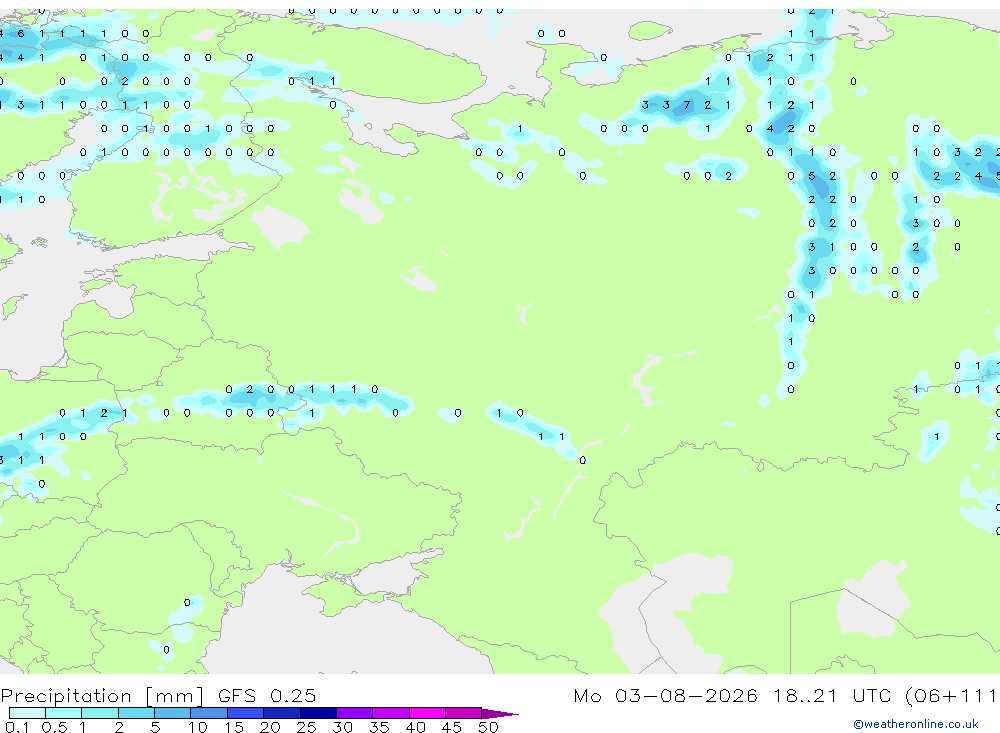Image resolution: width=1000 pixels, height=733 pixels.
Task: Select the 20–25 mm dark blue swatch
Action: click(282, 713)
